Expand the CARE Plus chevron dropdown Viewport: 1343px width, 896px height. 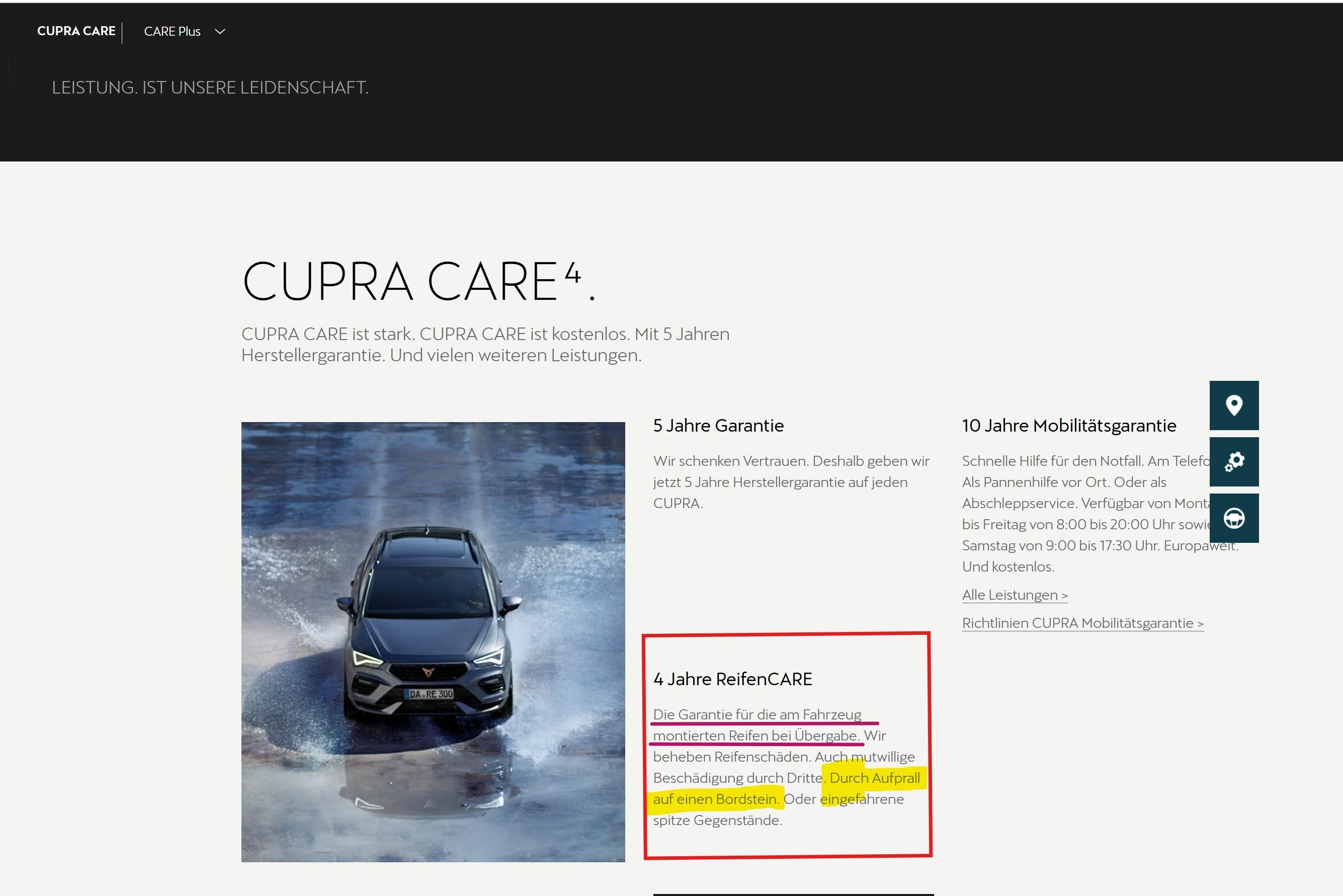tap(220, 31)
